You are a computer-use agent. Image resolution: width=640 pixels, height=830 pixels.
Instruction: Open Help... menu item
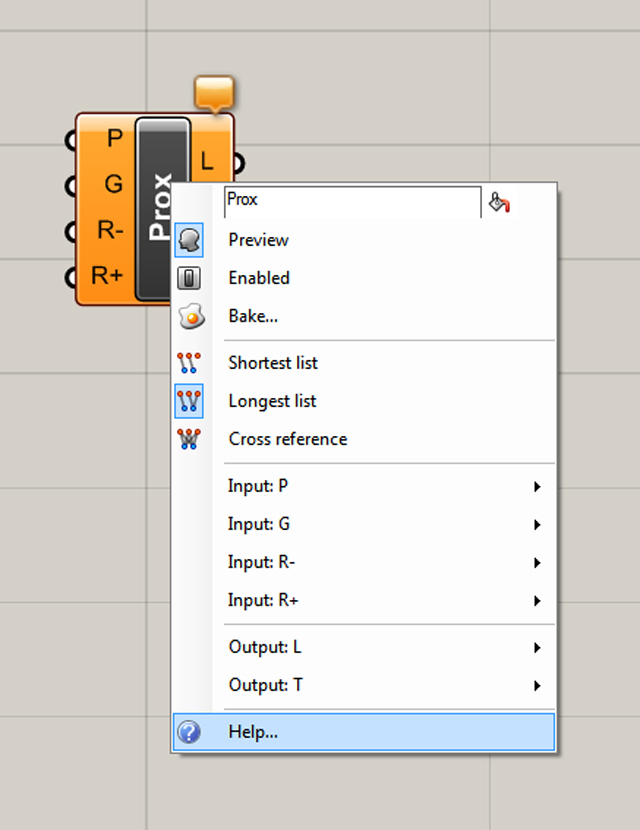tap(253, 732)
